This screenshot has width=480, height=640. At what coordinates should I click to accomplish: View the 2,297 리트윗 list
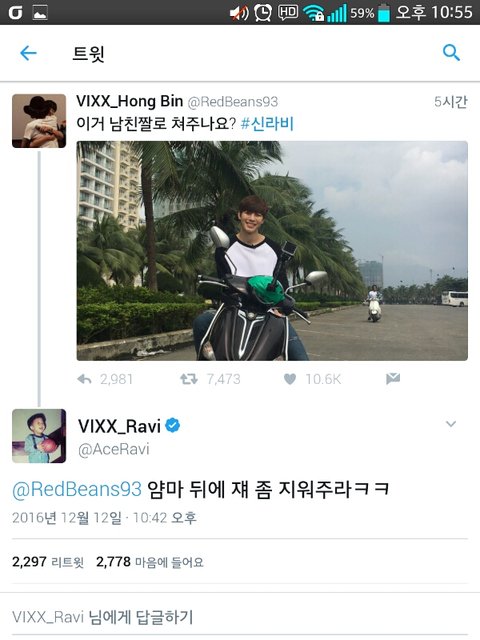[x=48, y=562]
